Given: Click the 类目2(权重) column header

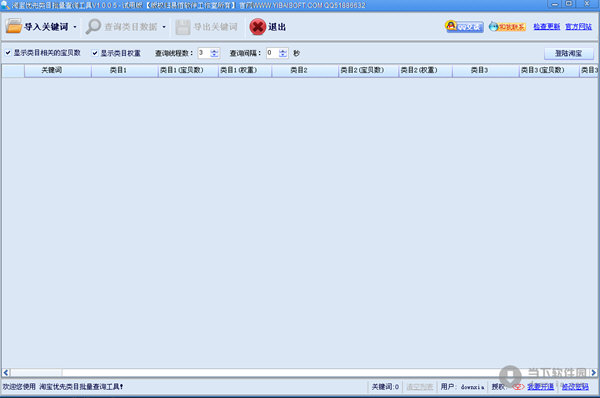Looking at the screenshot, I should click(426, 70).
